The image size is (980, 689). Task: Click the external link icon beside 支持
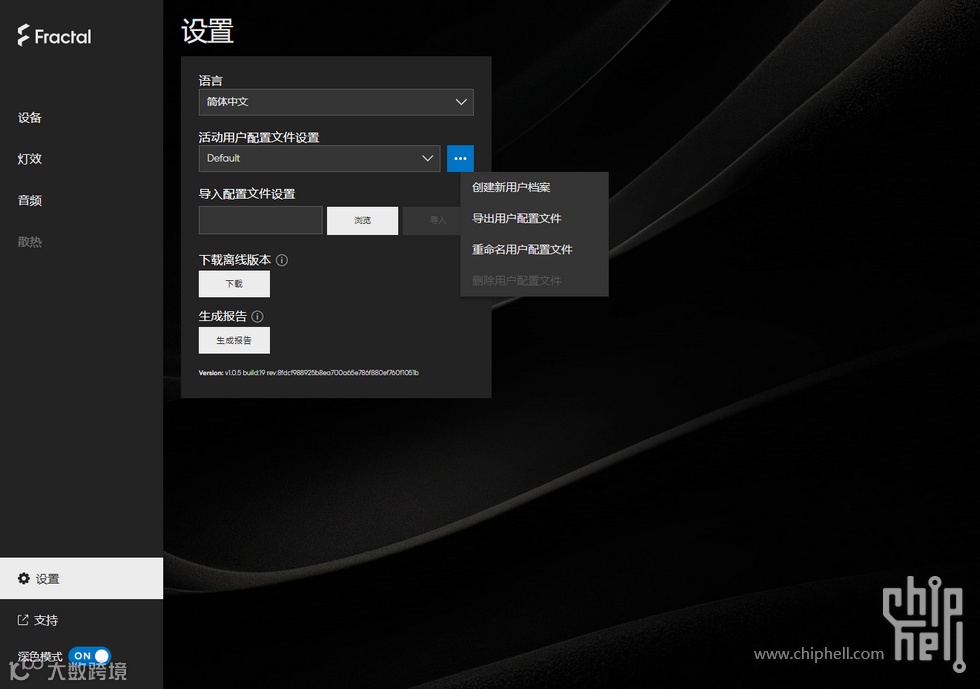click(x=23, y=620)
